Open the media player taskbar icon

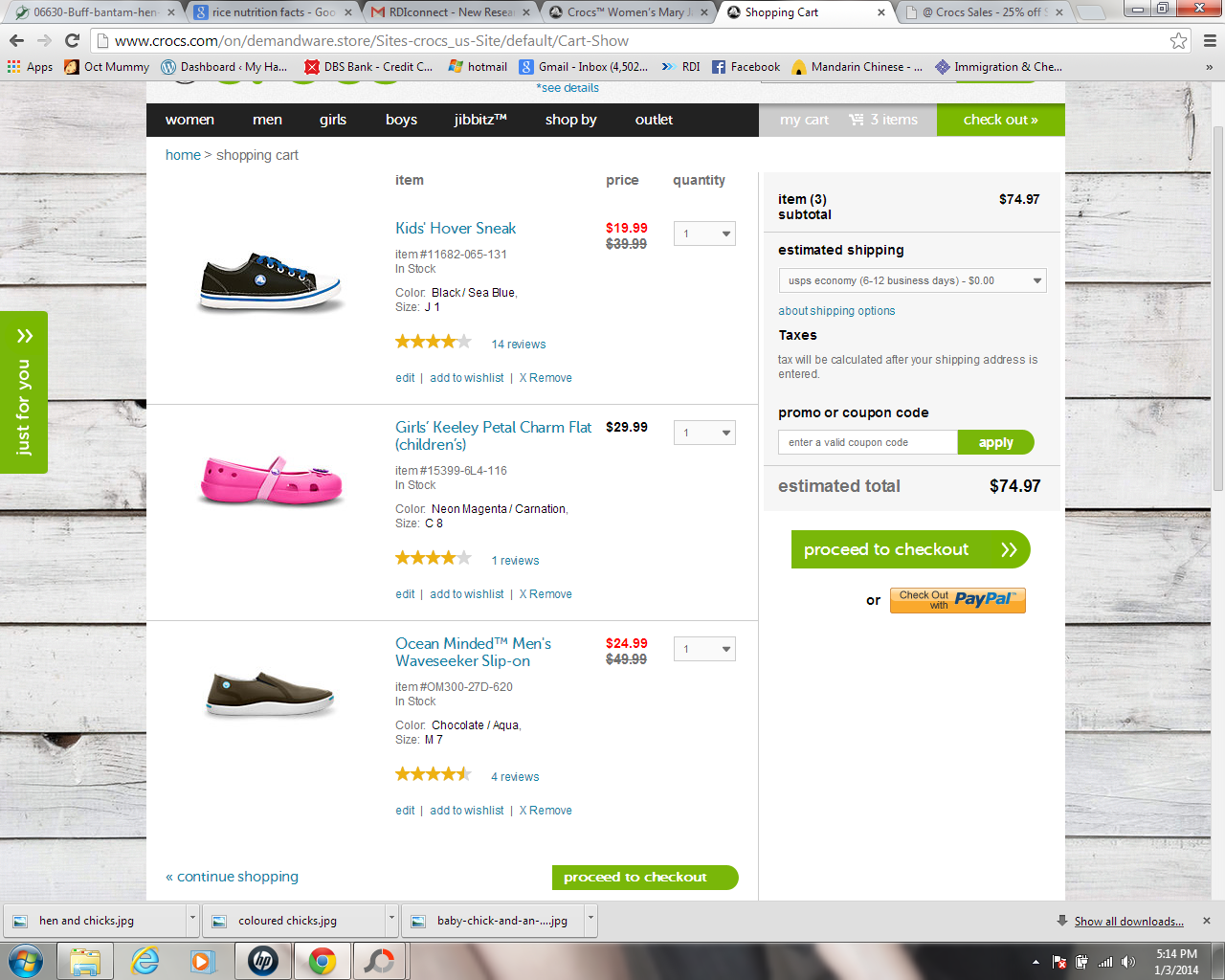tap(203, 961)
